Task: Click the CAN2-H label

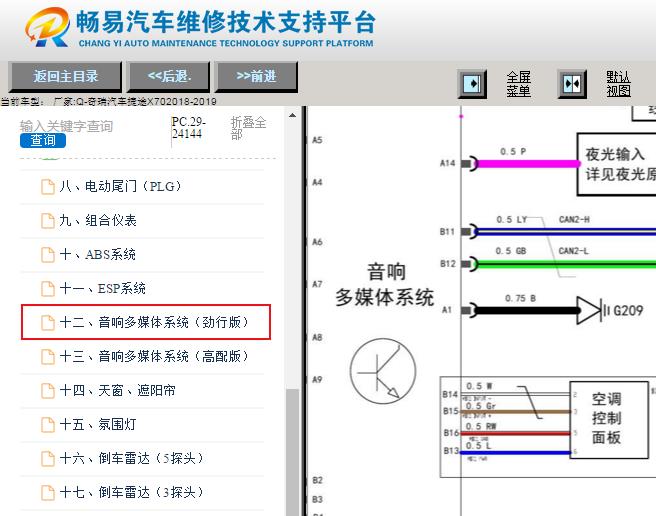Action: pos(574,220)
